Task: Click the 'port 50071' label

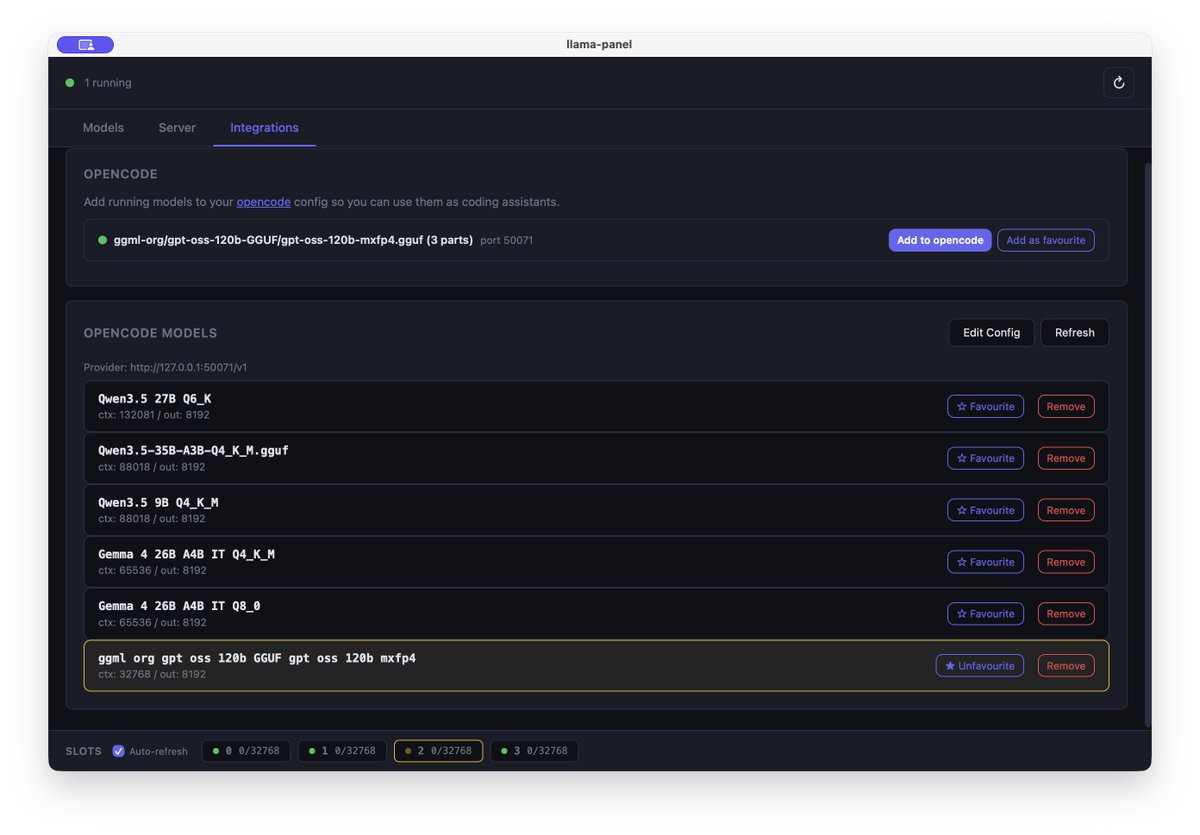Action: pos(507,241)
